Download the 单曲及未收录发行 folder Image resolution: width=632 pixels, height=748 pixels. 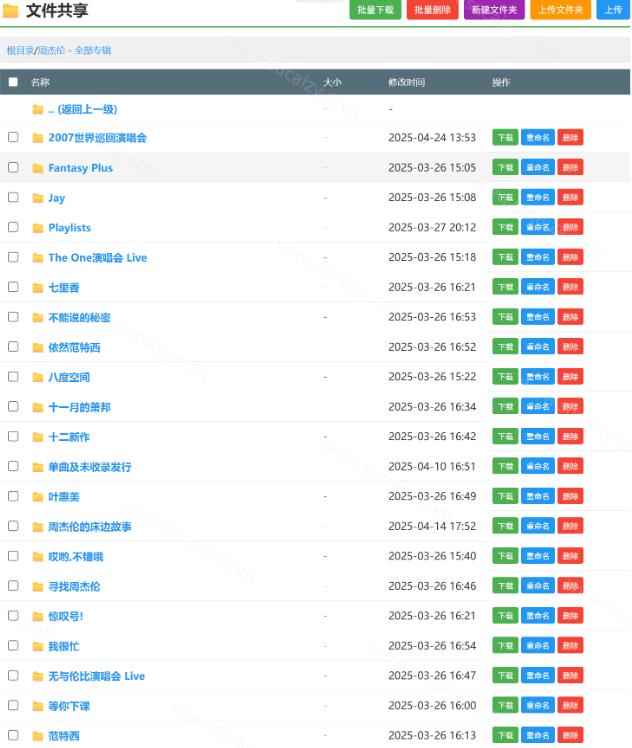(505, 467)
